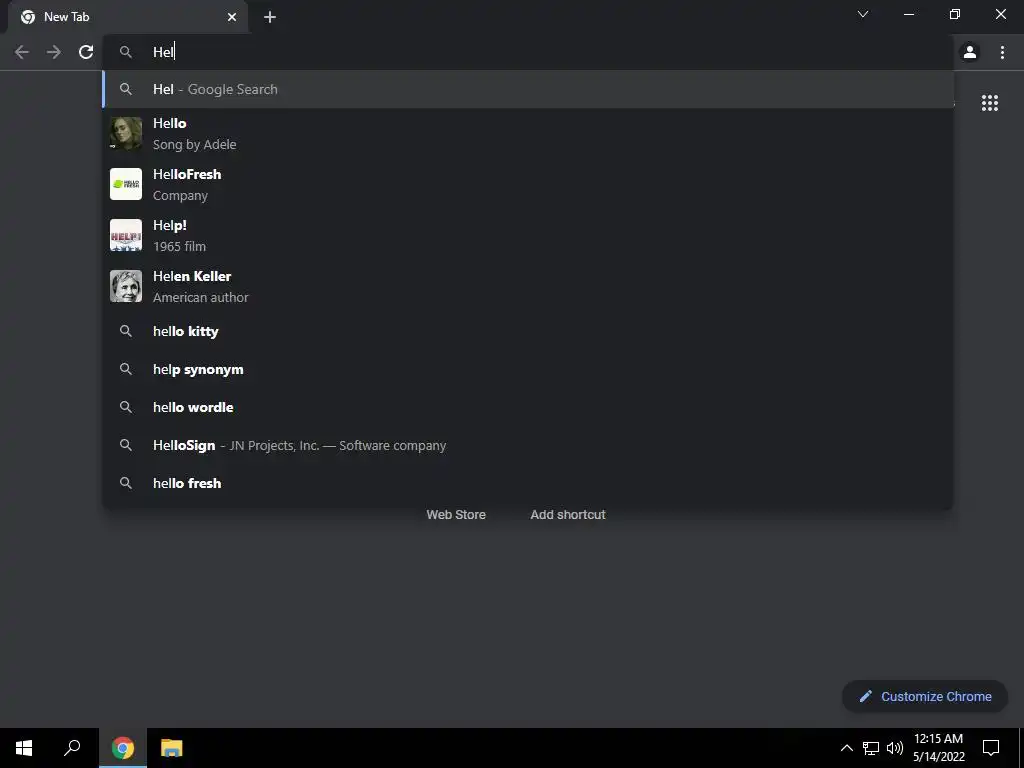Open File Explorer from the taskbar
Viewport: 1024px width, 768px height.
pyautogui.click(x=172, y=748)
